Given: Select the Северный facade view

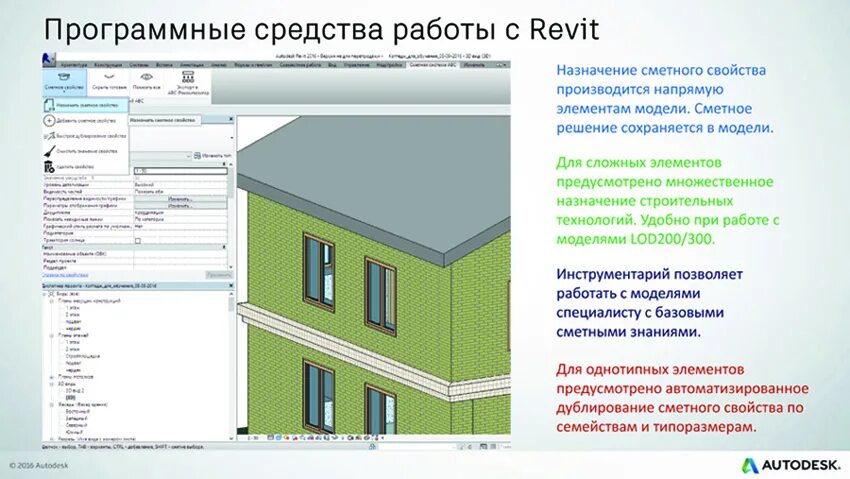Looking at the screenshot, I should [x=76, y=425].
